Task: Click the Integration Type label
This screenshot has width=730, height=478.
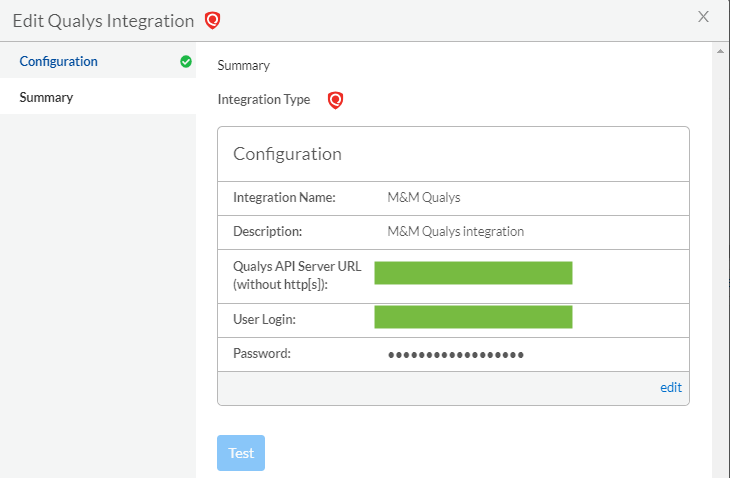Action: point(264,100)
